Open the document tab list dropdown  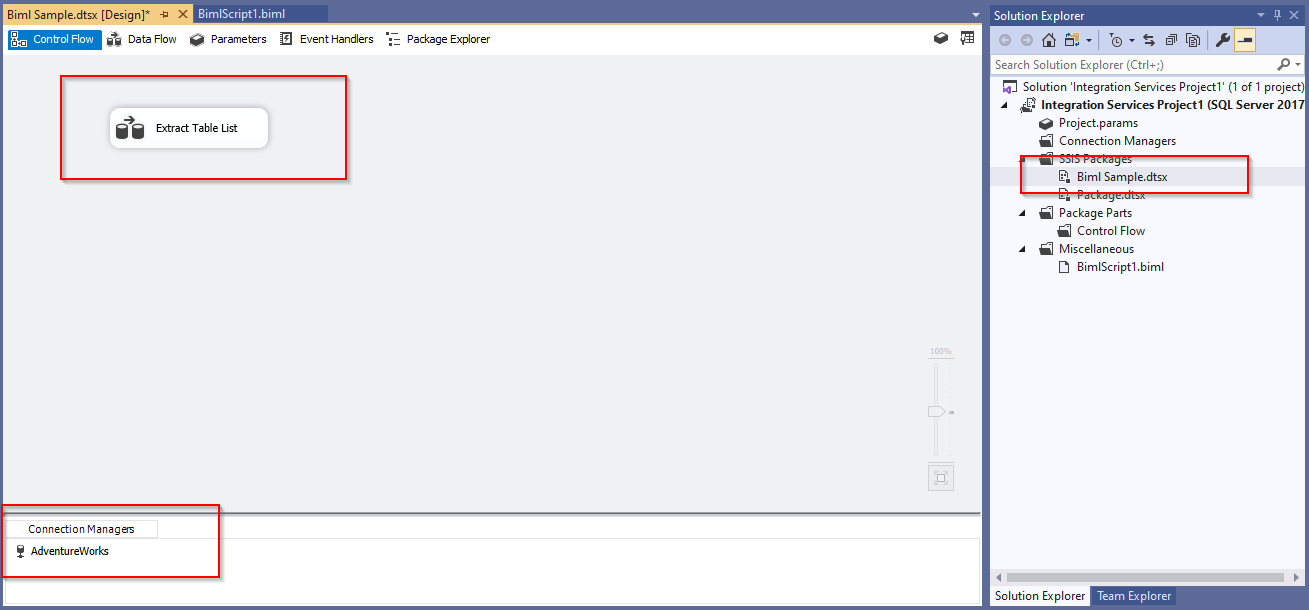click(x=976, y=15)
